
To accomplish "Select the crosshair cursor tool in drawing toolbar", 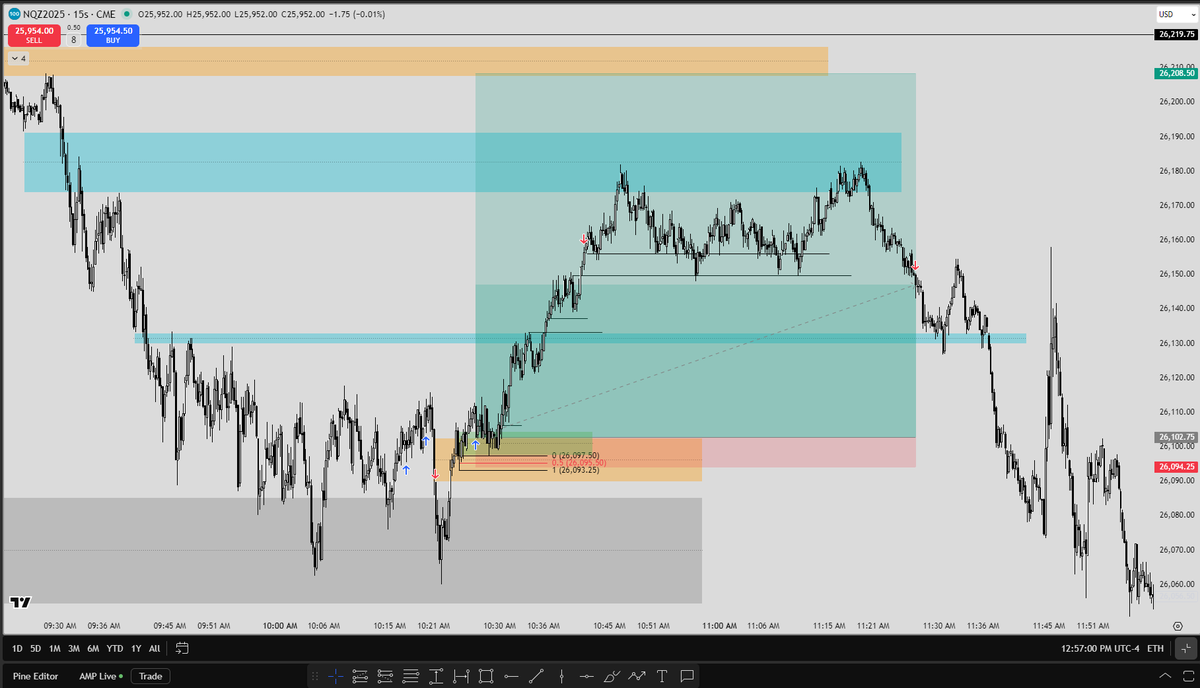I will point(336,676).
